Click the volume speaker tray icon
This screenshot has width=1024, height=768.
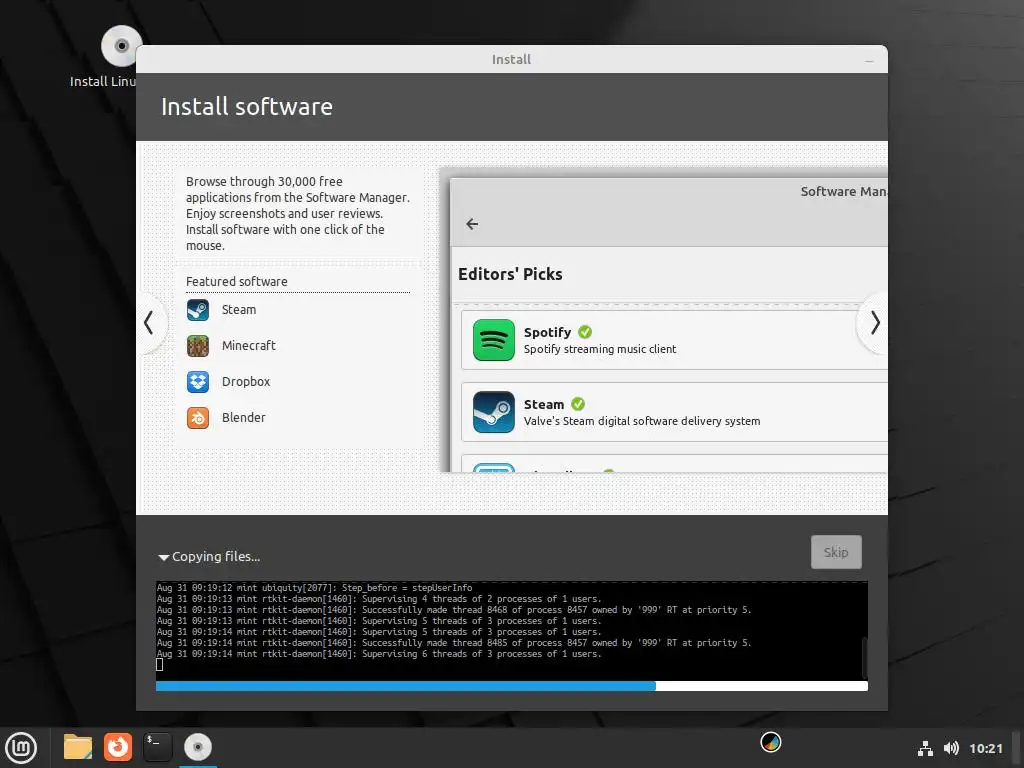pyautogui.click(x=952, y=748)
